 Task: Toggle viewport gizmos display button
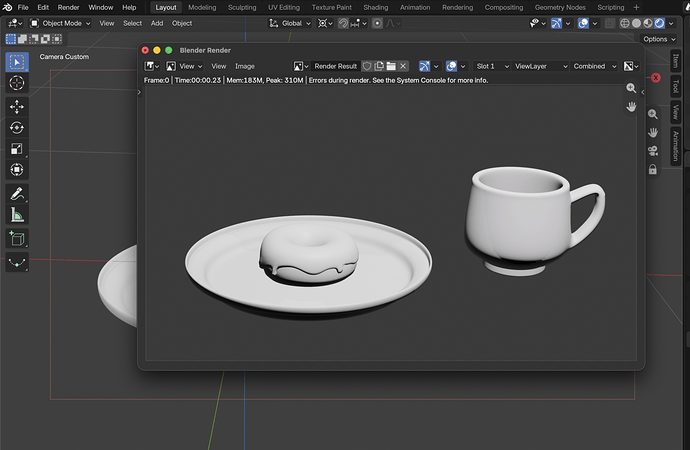pyautogui.click(x=556, y=23)
